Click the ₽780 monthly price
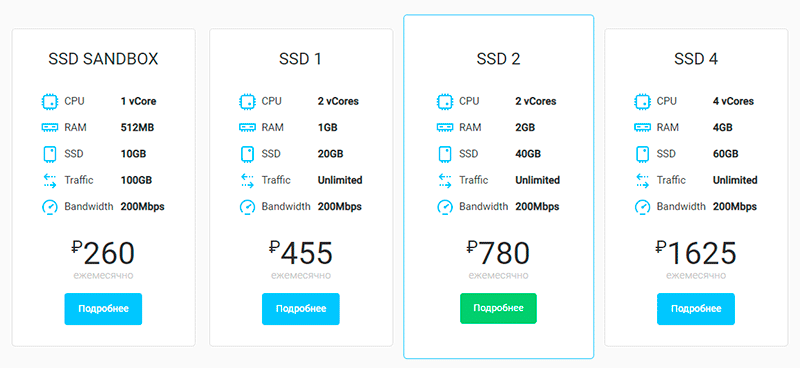This screenshot has width=800, height=368. [x=498, y=254]
